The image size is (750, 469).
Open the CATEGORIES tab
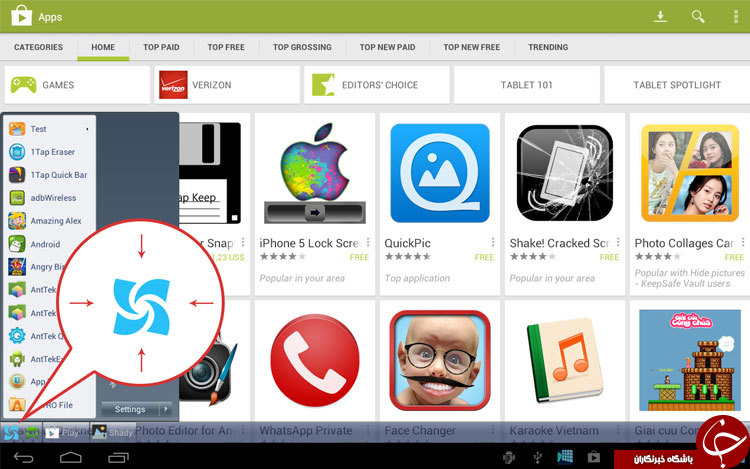(38, 47)
